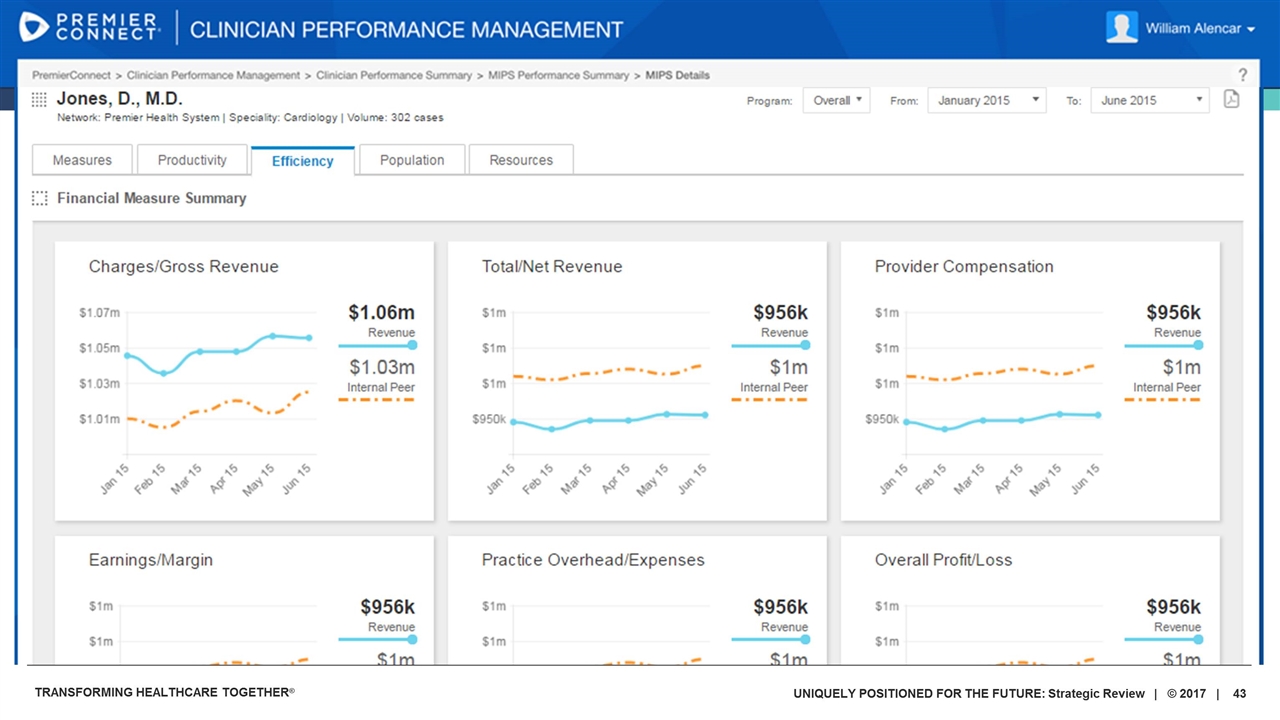Switch to the Productivity tab
The height and width of the screenshot is (720, 1280).
coord(192,160)
